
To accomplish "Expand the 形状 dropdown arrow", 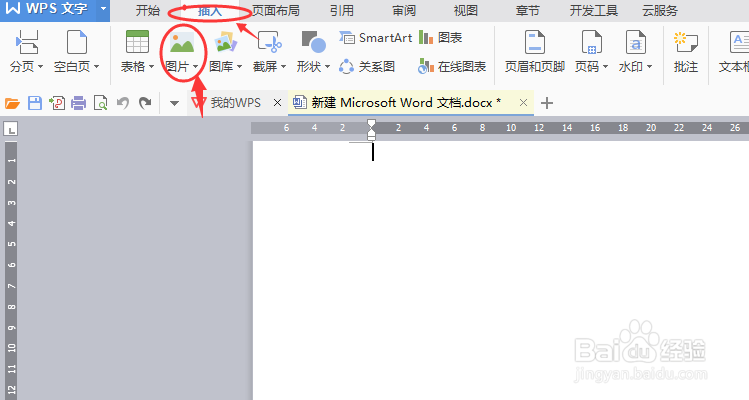I will pyautogui.click(x=327, y=67).
